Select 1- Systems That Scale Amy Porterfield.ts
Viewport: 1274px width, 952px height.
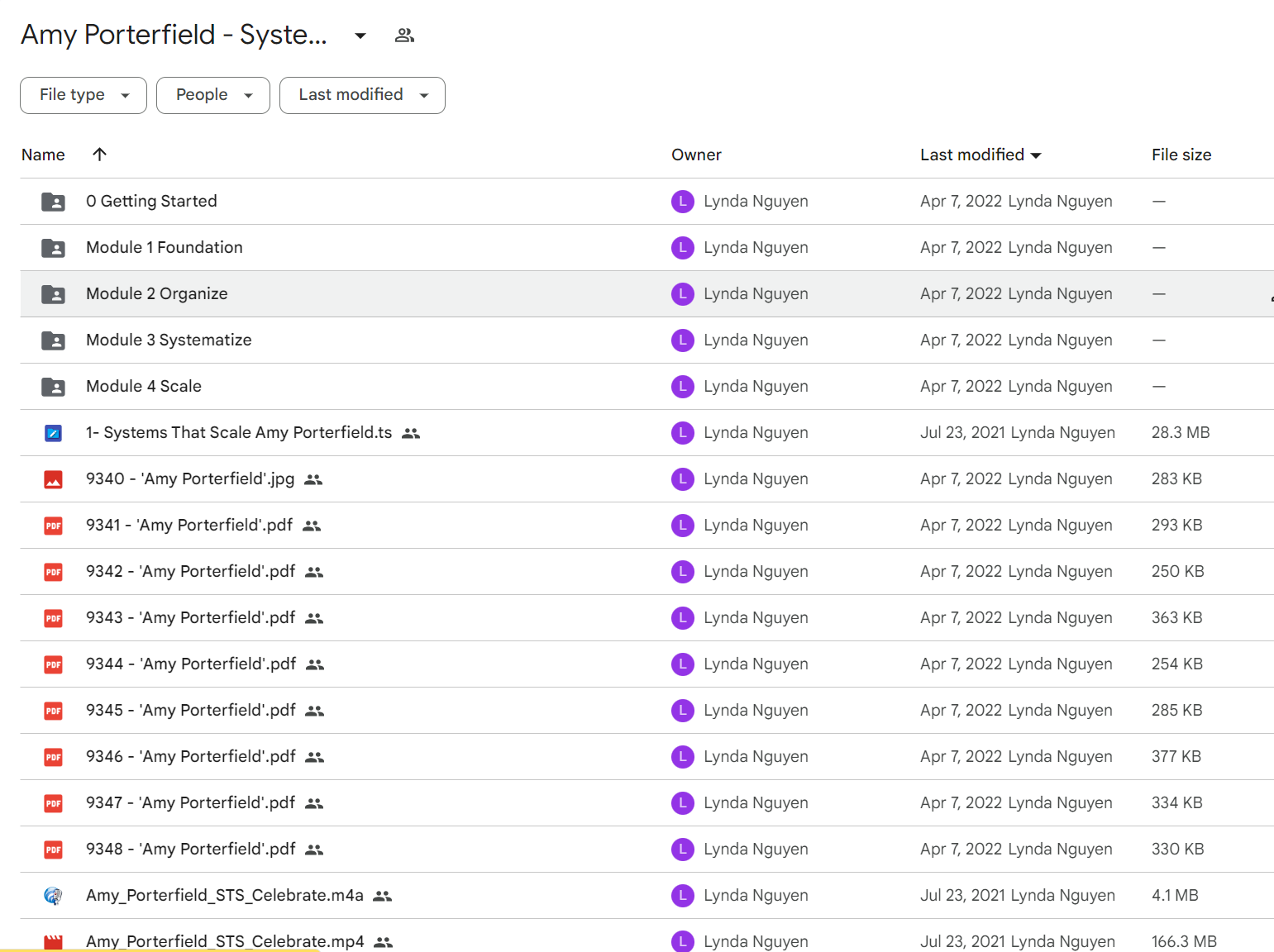[239, 432]
